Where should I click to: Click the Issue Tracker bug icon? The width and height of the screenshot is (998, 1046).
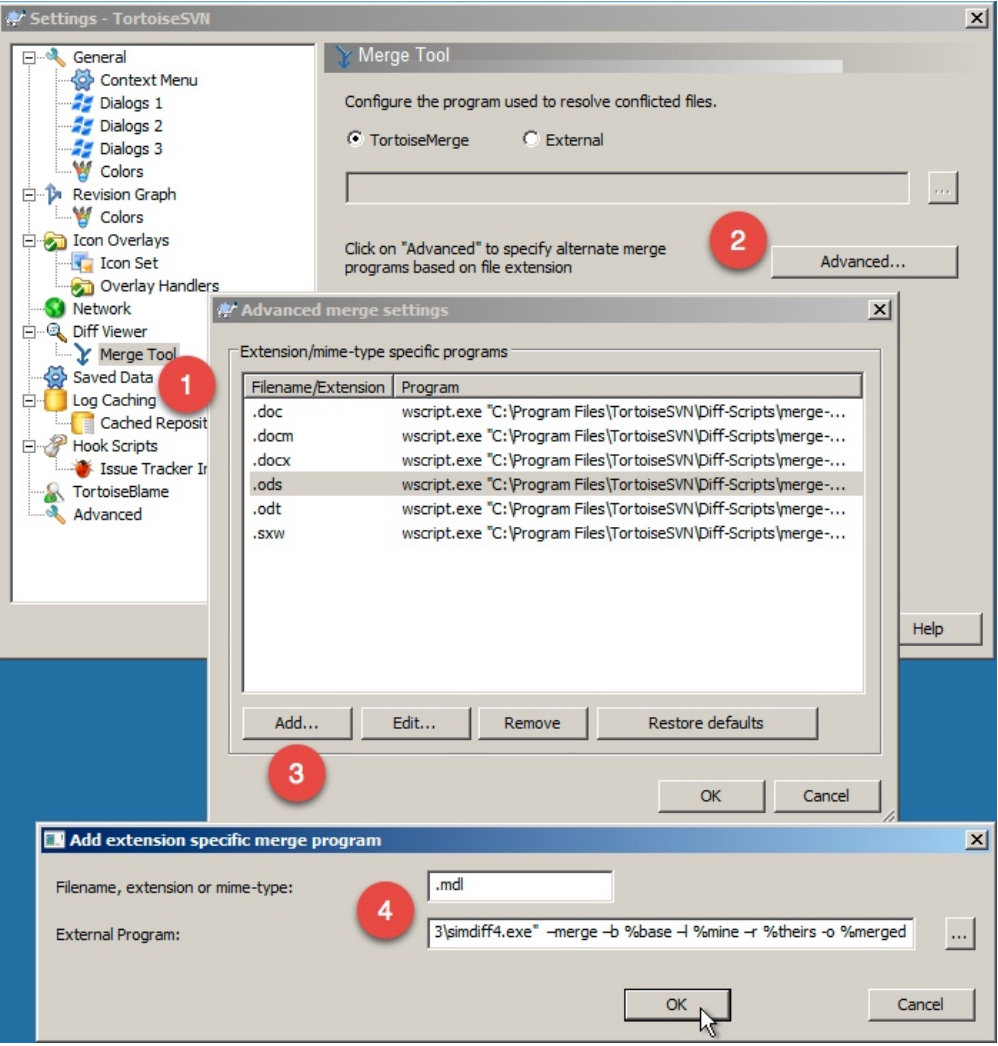(83, 468)
